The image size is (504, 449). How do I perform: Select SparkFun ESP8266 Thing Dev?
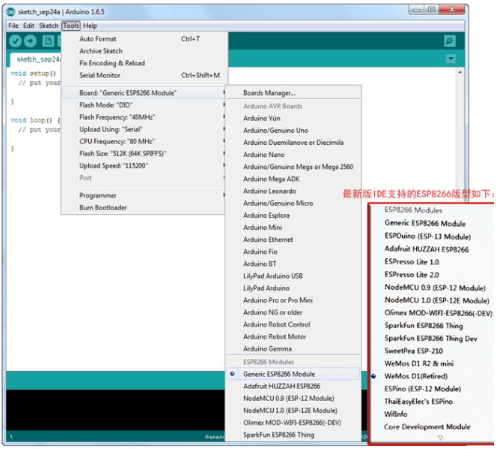coord(432,338)
